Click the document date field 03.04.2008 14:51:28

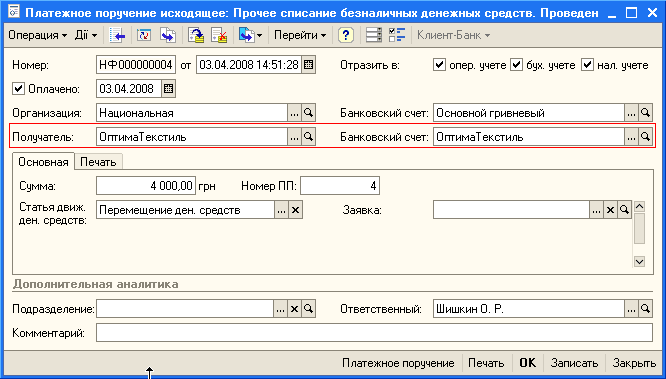tap(249, 65)
